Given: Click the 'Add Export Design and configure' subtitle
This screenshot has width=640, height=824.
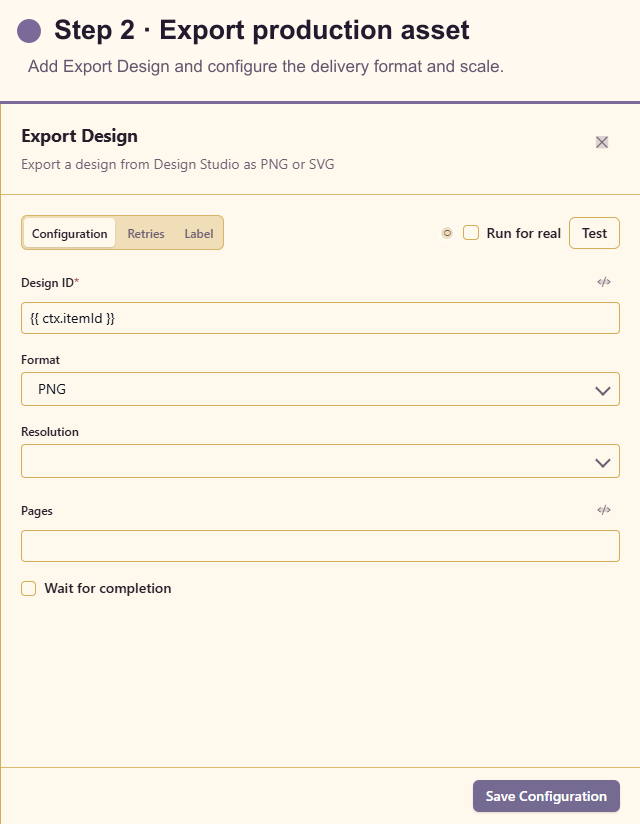Looking at the screenshot, I should tap(266, 67).
